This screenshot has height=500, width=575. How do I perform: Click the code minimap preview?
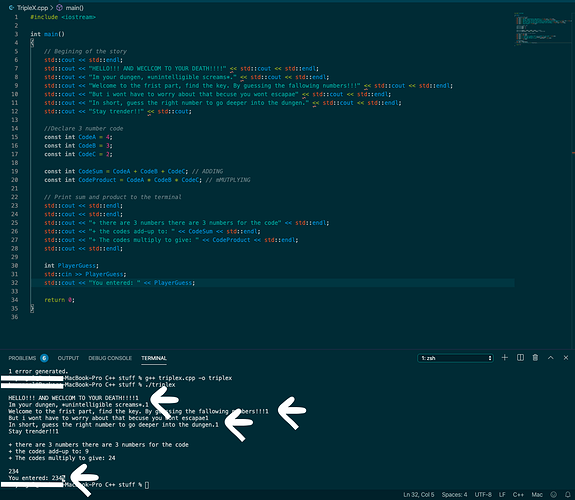tap(543, 29)
